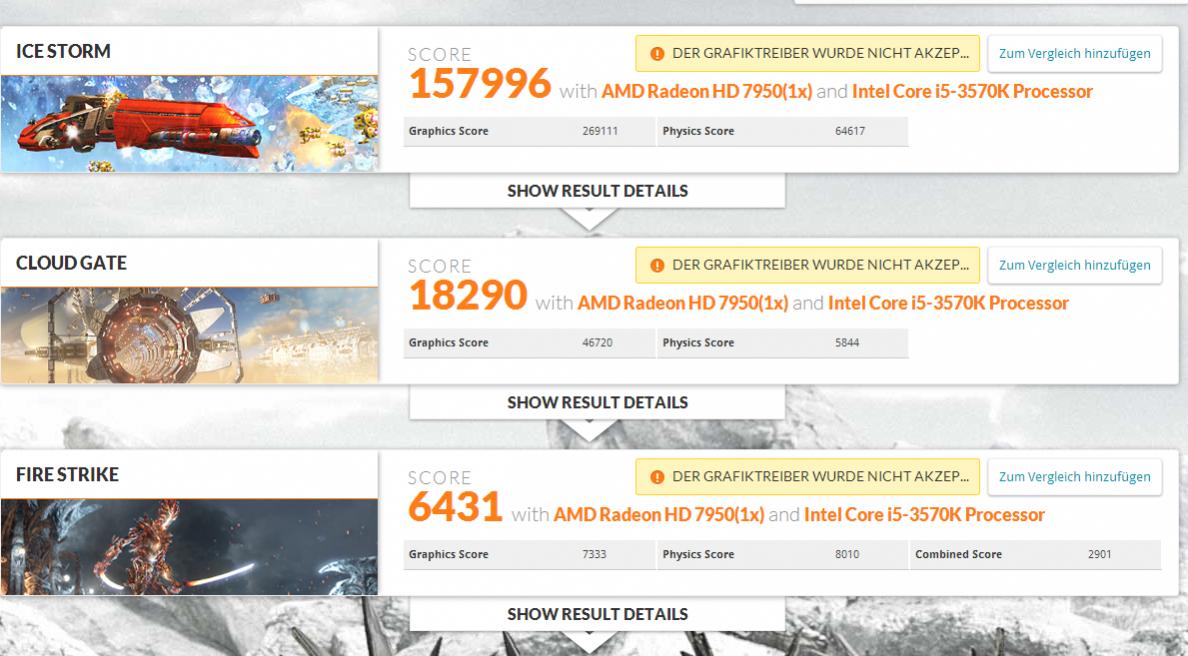This screenshot has height=656, width=1188.
Task: Open Intel Core i5-3570K link in Fire Strike
Action: tap(924, 514)
